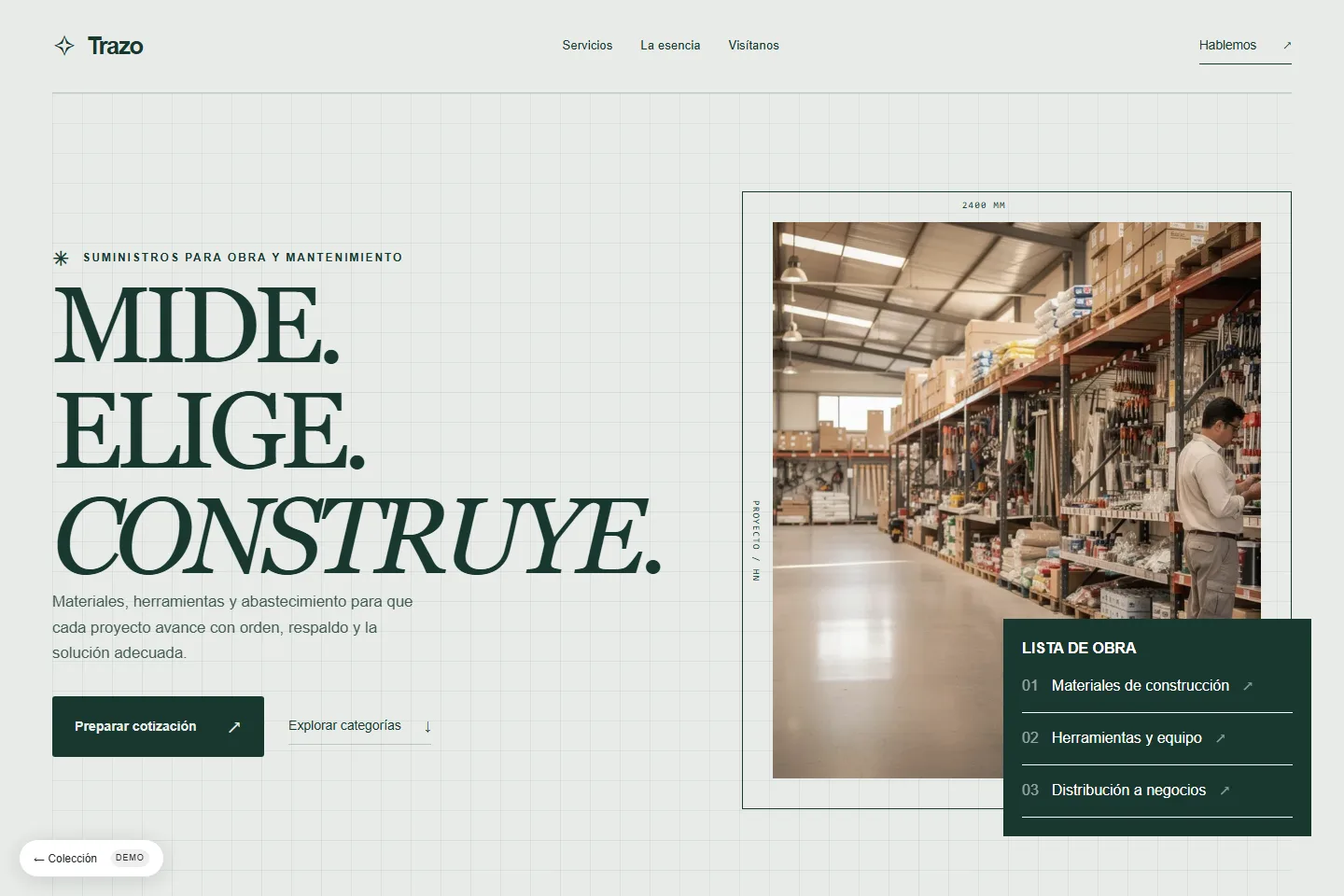Select Materiales de construcción list item
Screen dimensions: 1344x896
coord(1157,686)
